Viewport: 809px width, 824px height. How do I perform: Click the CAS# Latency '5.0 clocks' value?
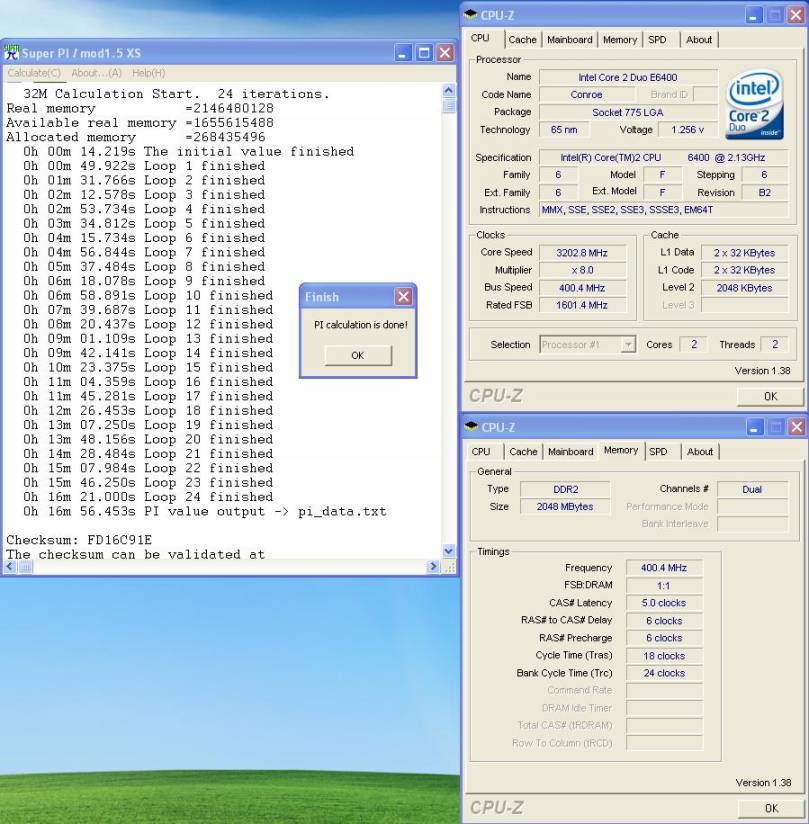coord(664,603)
